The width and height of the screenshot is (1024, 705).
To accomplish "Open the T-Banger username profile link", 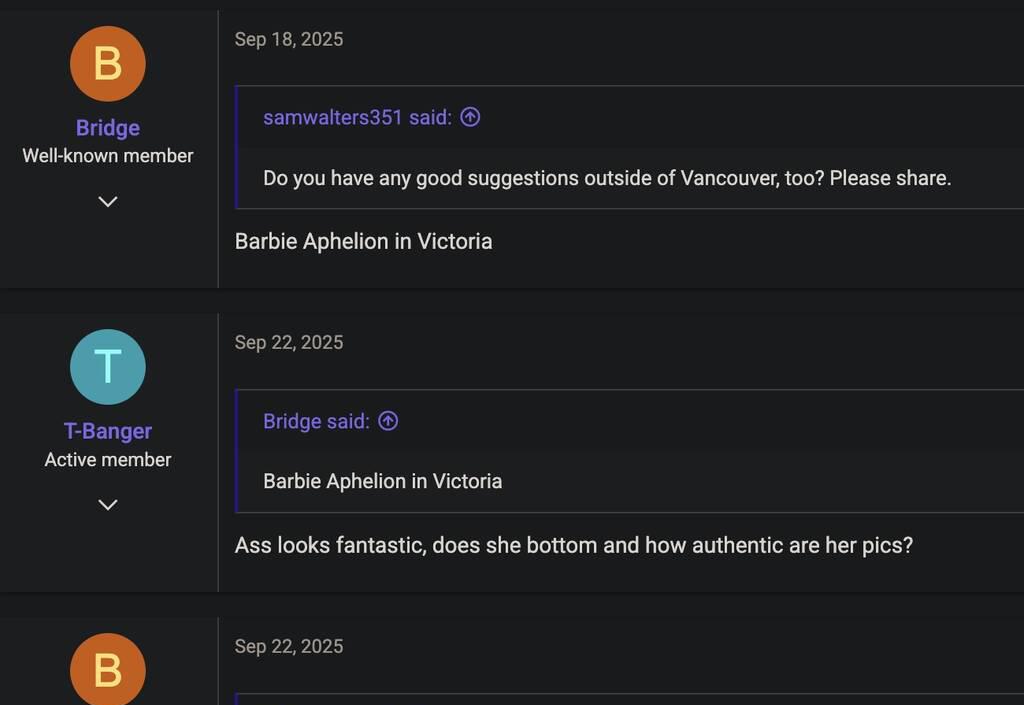I will [x=108, y=431].
